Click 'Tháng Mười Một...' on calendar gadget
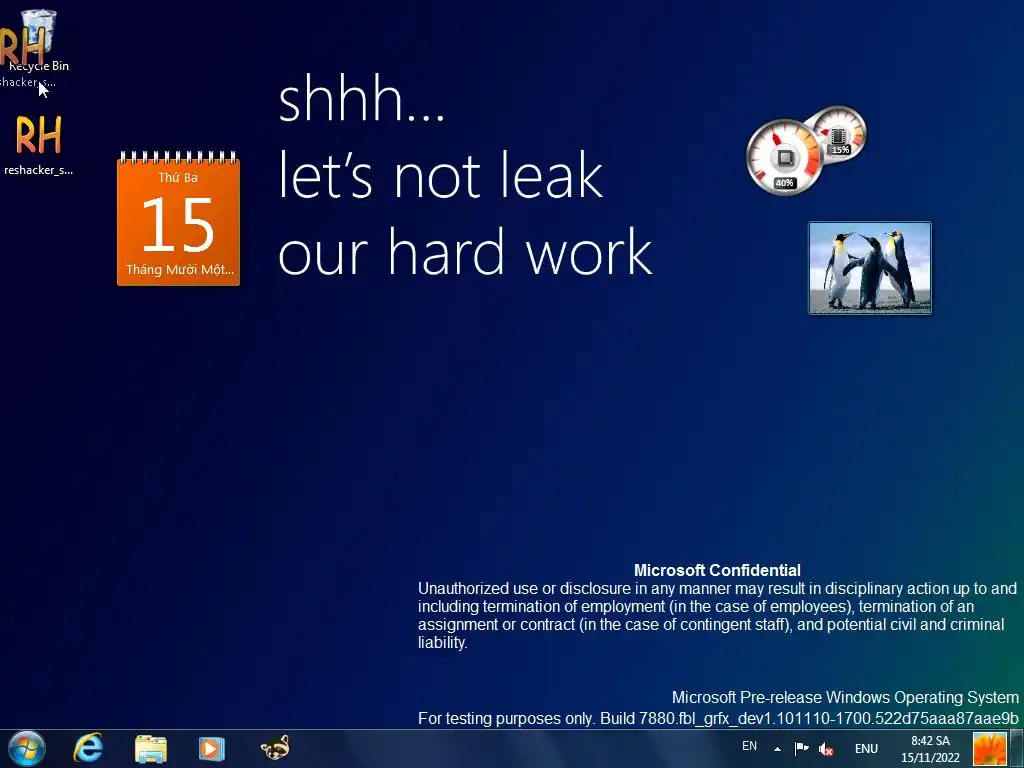 click(180, 270)
